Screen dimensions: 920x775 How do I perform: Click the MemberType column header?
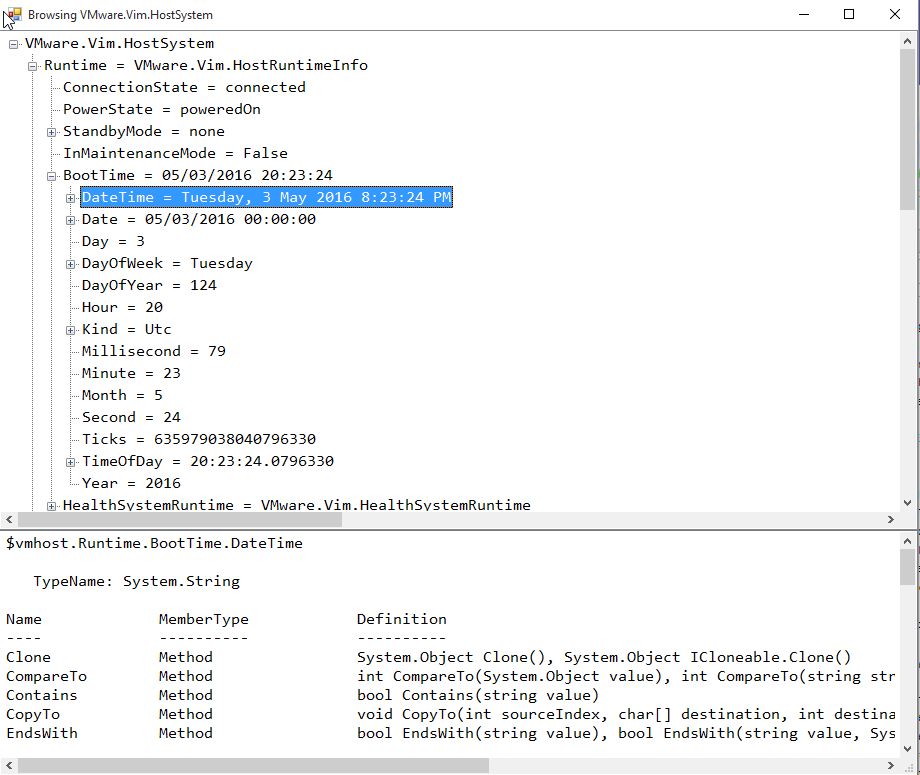pyautogui.click(x=204, y=620)
